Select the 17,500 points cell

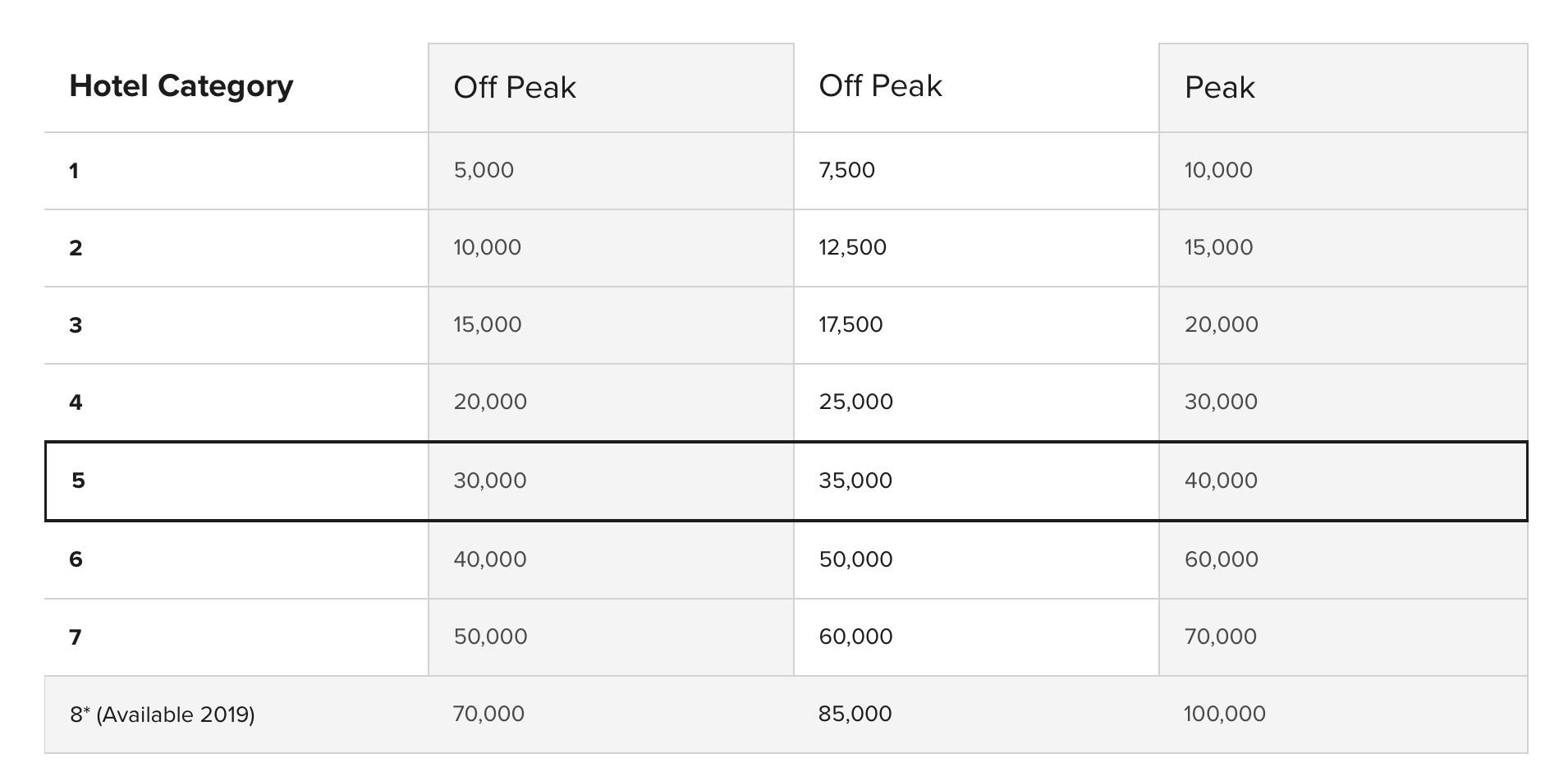coord(850,324)
